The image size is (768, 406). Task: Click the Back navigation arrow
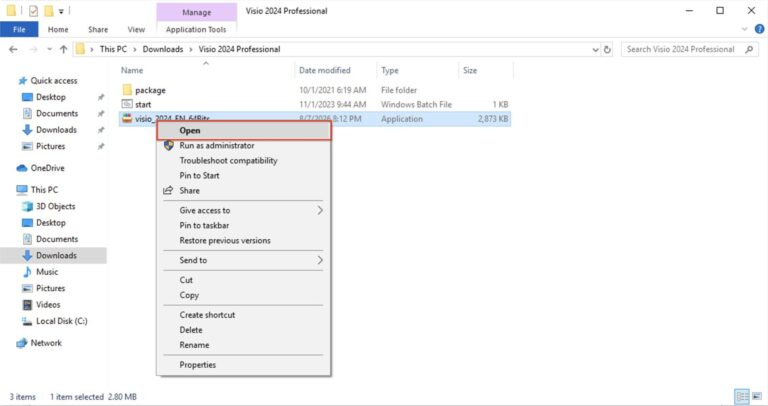pyautogui.click(x=13, y=49)
